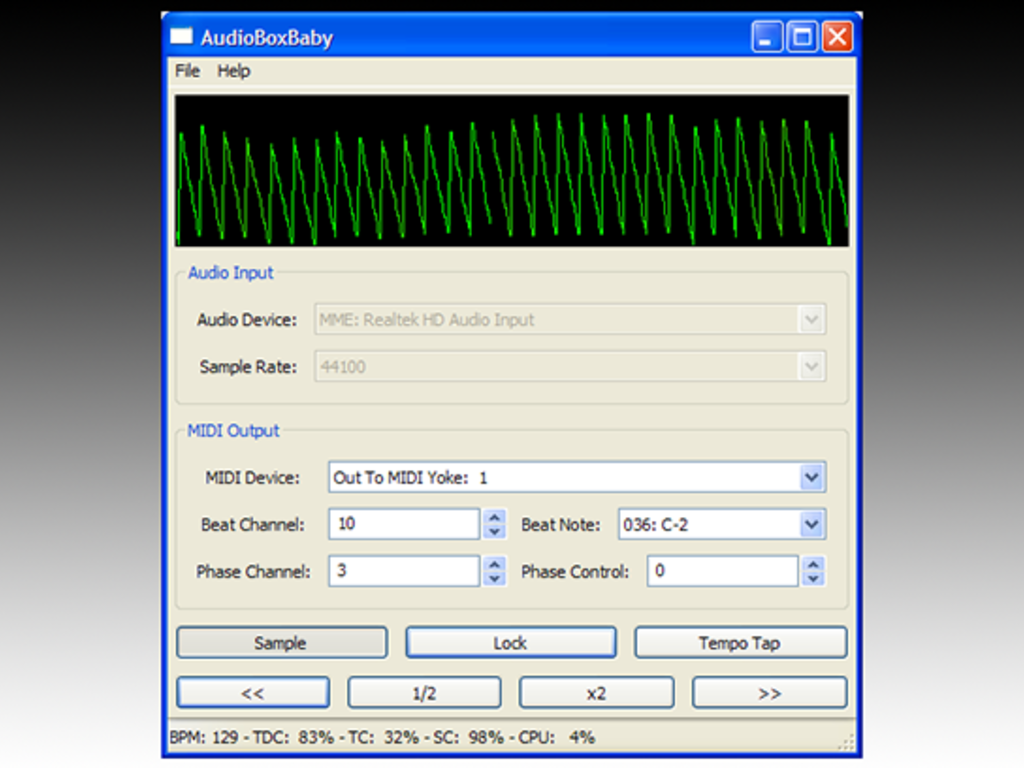Open the Help menu

click(233, 71)
